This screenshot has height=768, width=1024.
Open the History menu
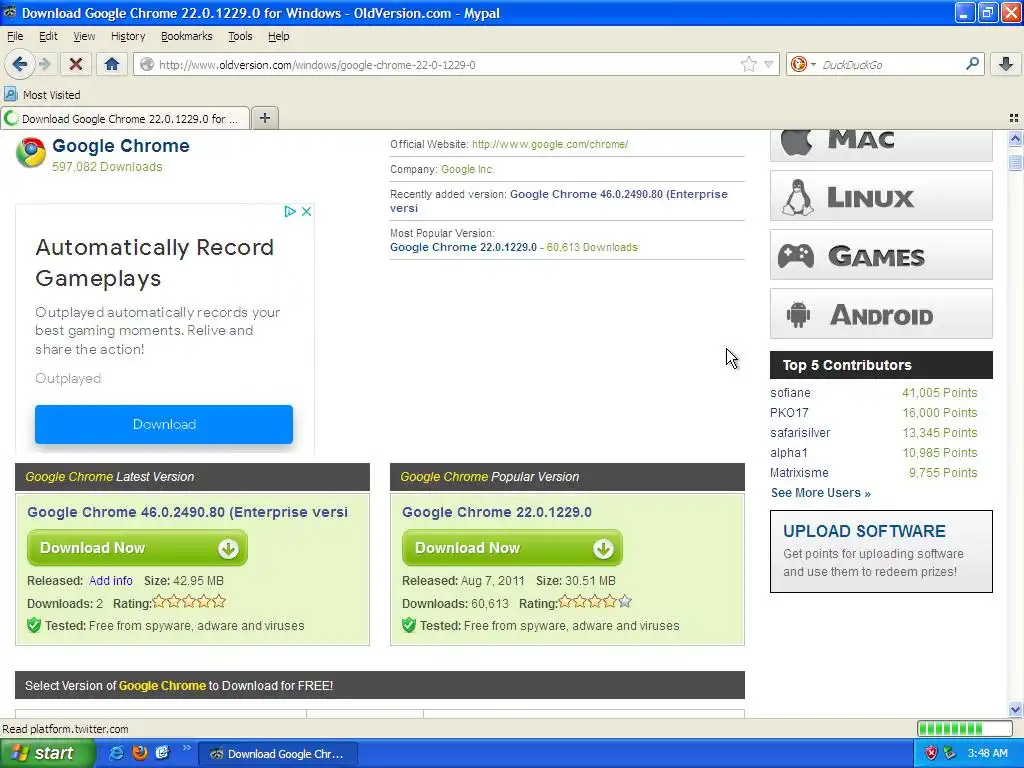(x=128, y=37)
